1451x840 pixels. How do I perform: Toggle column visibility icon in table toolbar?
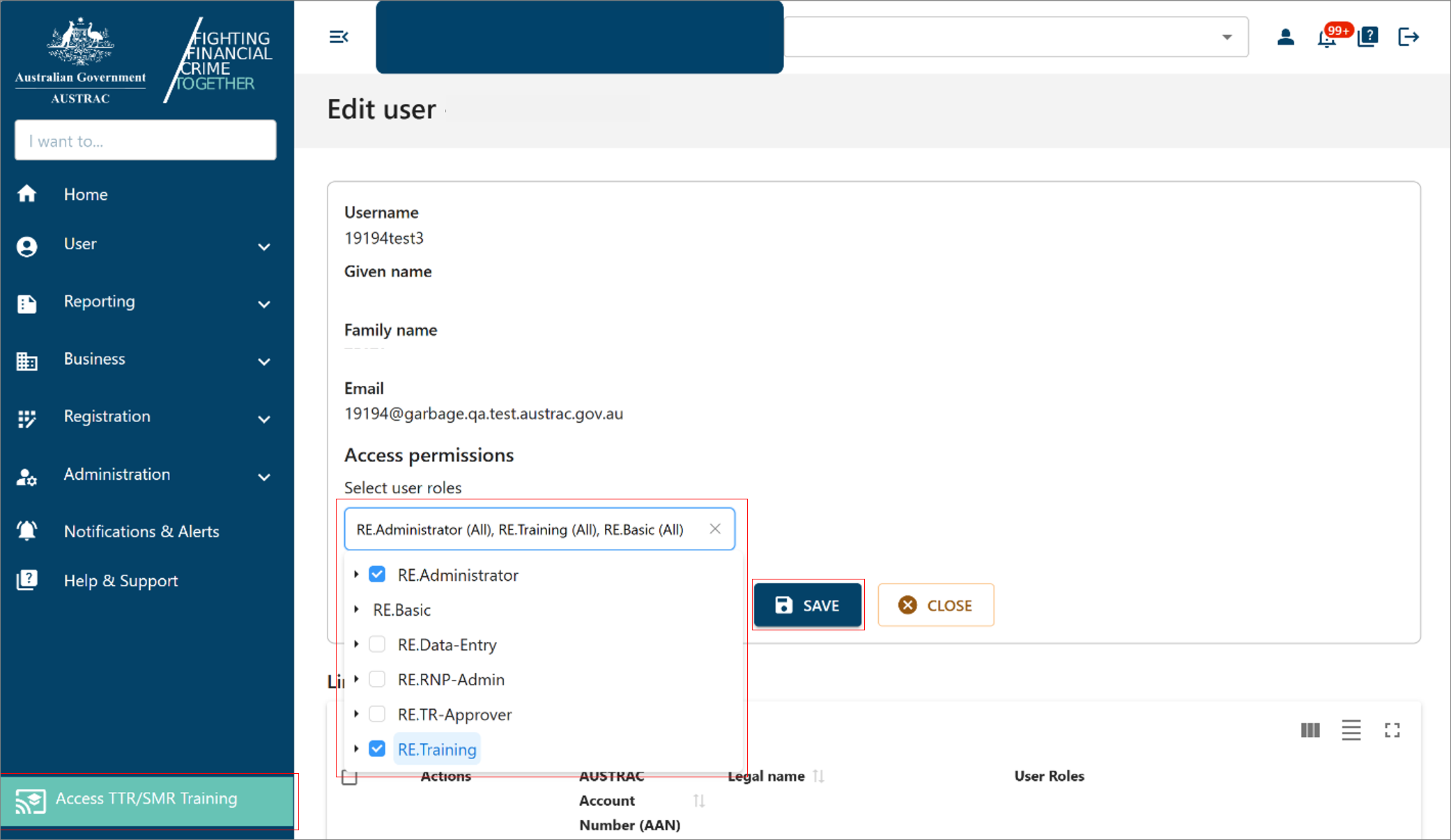pyautogui.click(x=1310, y=730)
